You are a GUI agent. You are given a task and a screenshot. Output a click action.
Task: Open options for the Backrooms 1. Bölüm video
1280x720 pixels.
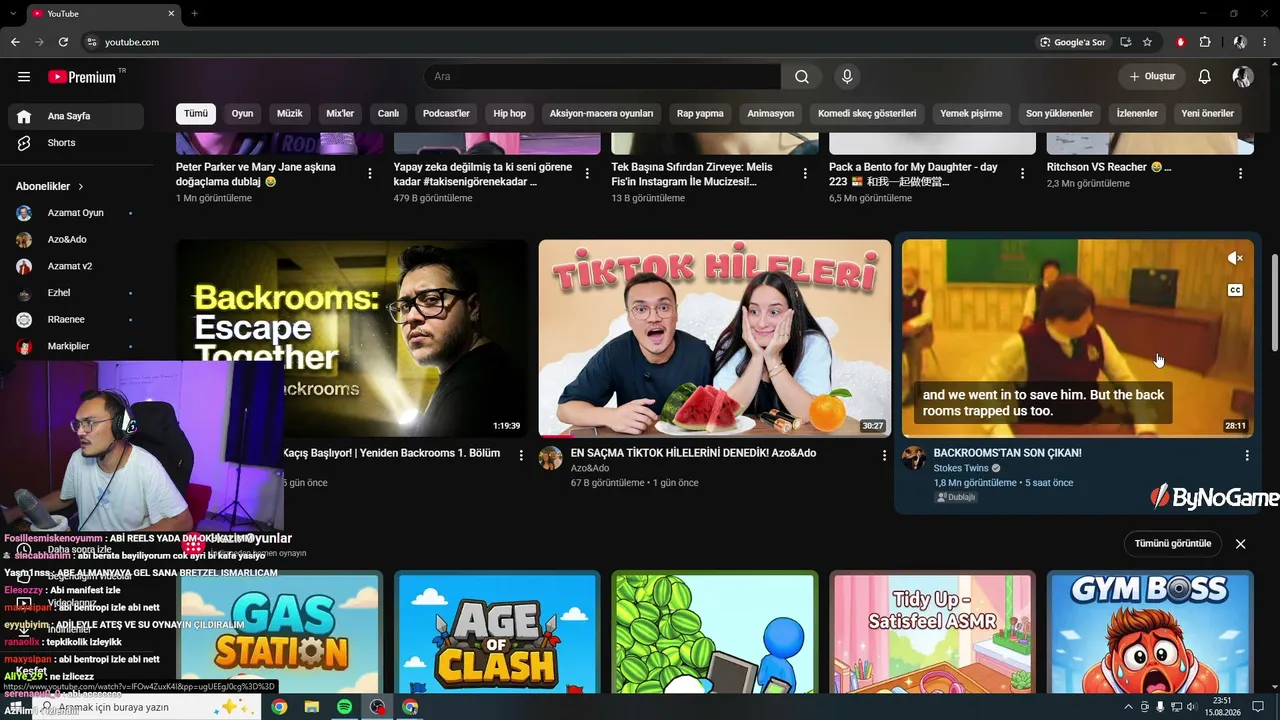[521, 455]
